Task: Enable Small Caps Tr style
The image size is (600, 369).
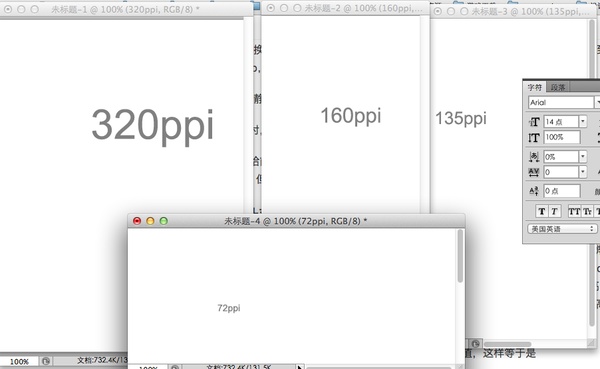Action: click(587, 211)
